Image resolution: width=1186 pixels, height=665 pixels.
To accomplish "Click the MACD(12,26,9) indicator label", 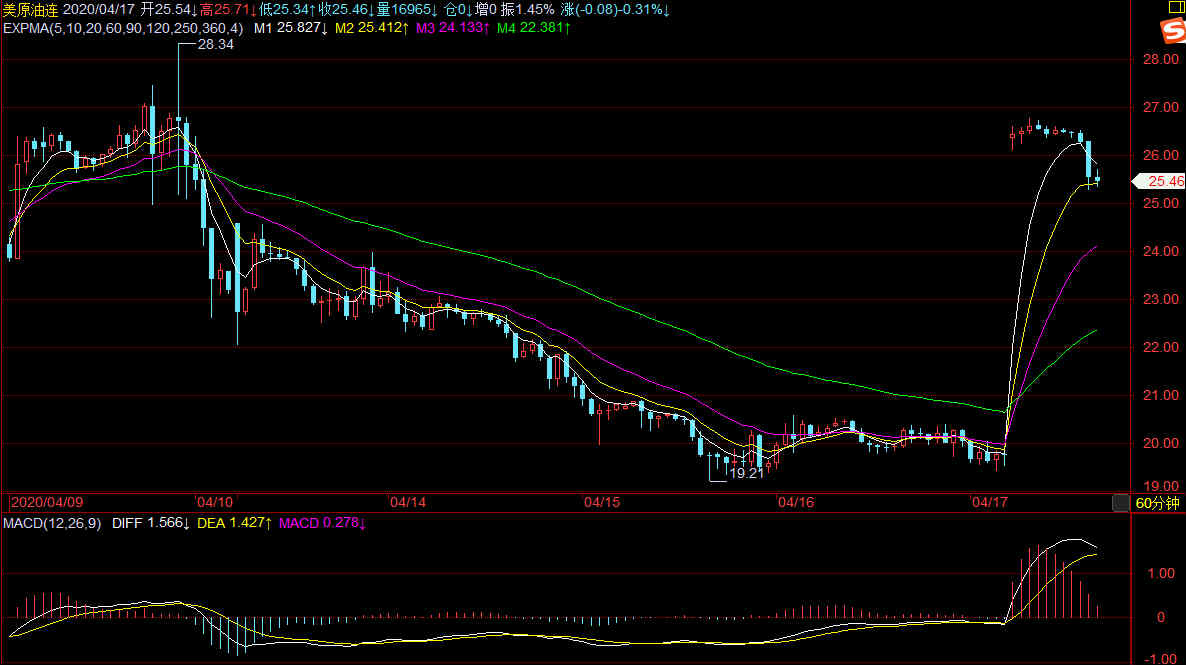I will [x=52, y=524].
